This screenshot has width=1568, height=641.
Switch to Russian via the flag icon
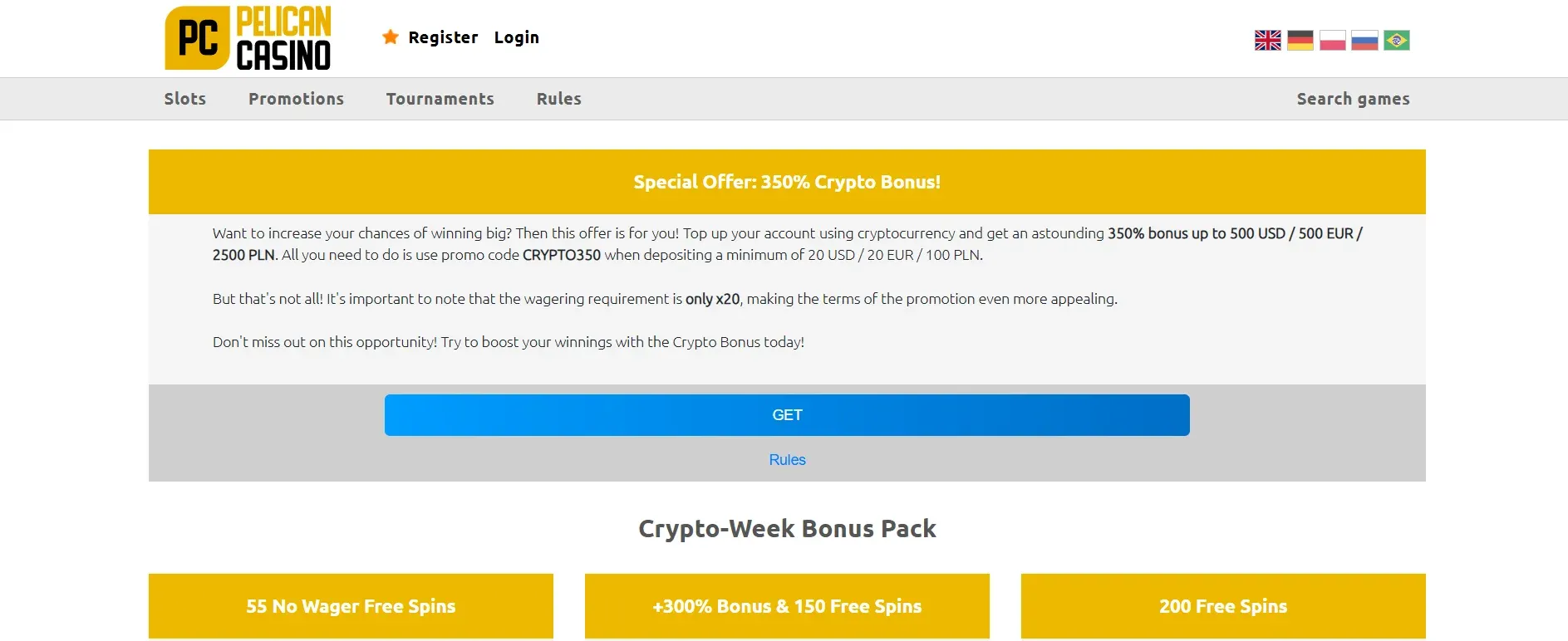click(1364, 40)
